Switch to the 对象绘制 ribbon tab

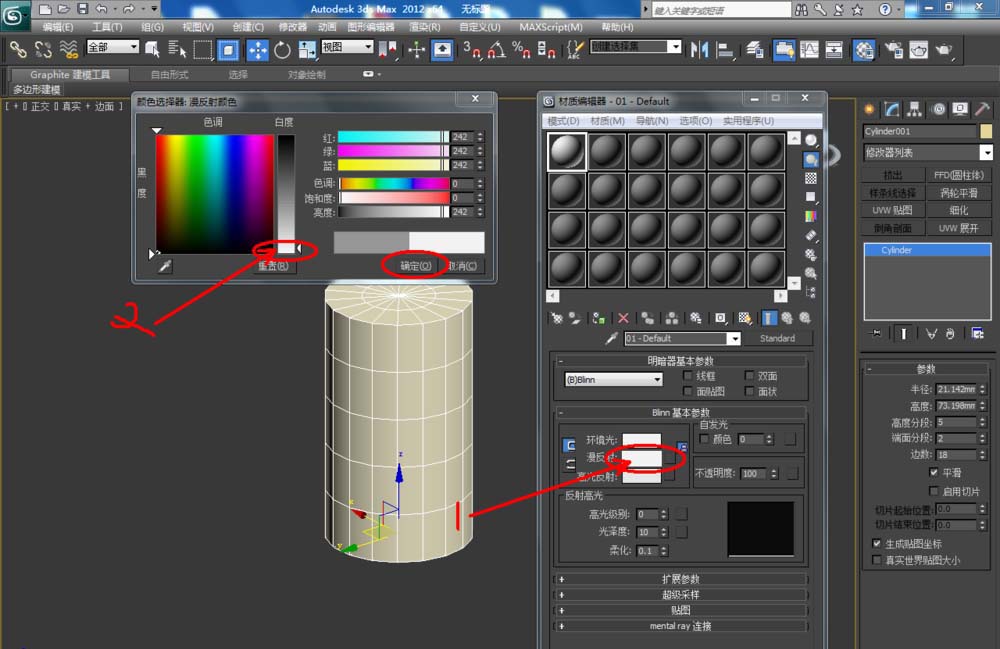click(306, 75)
